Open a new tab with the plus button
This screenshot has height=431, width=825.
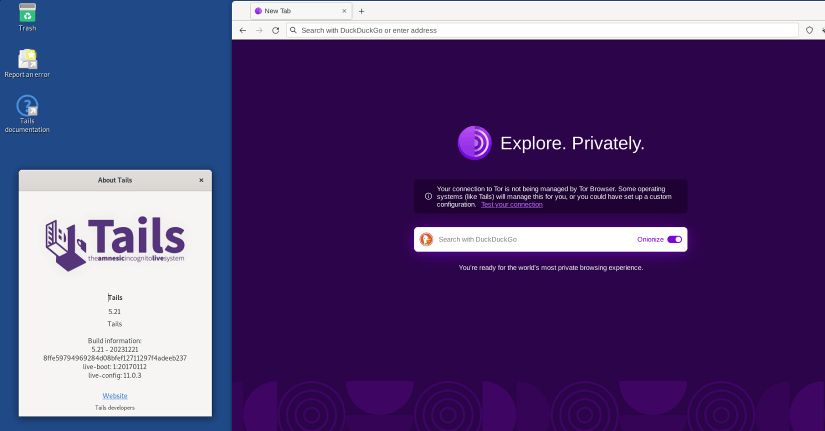[361, 11]
